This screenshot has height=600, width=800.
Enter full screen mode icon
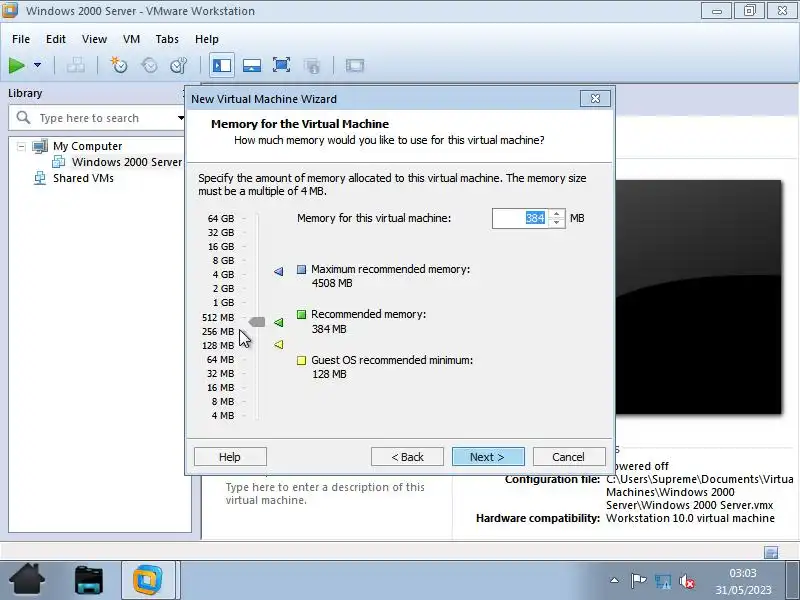click(282, 65)
